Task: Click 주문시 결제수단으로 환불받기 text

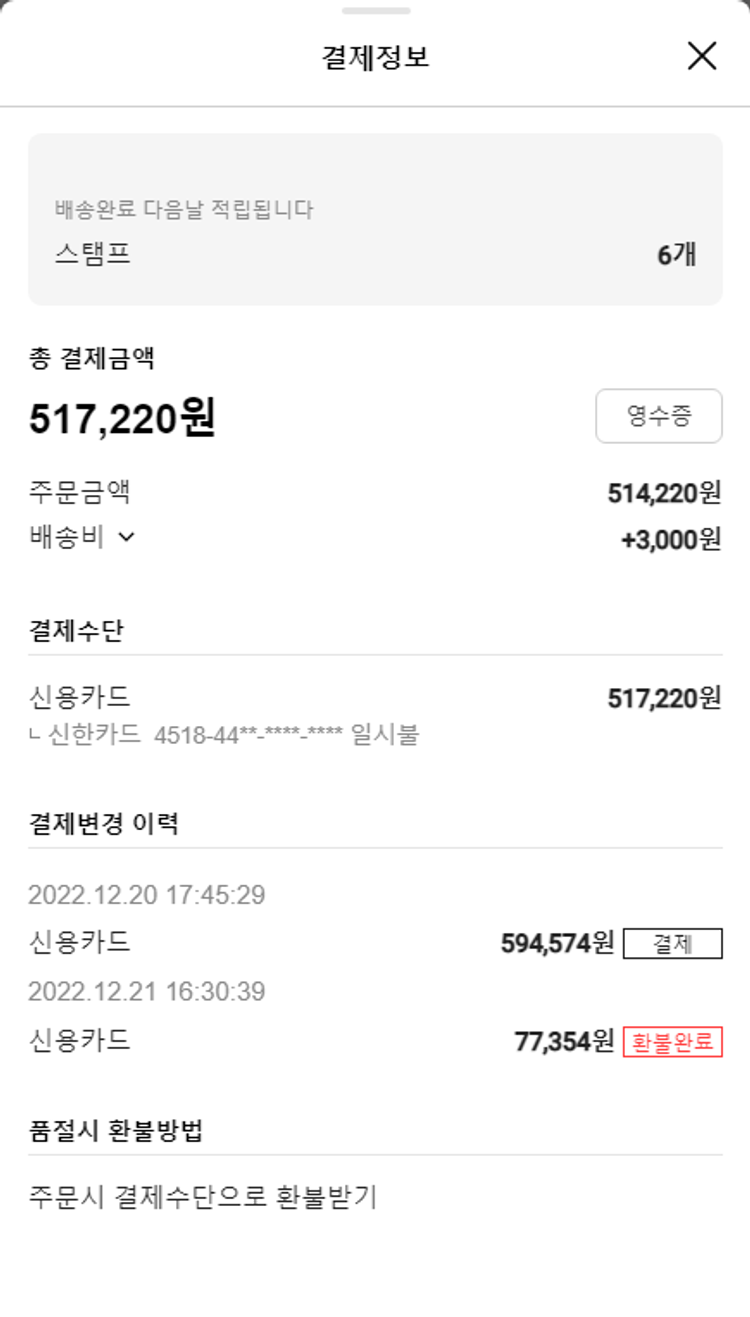Action: pos(202,1197)
